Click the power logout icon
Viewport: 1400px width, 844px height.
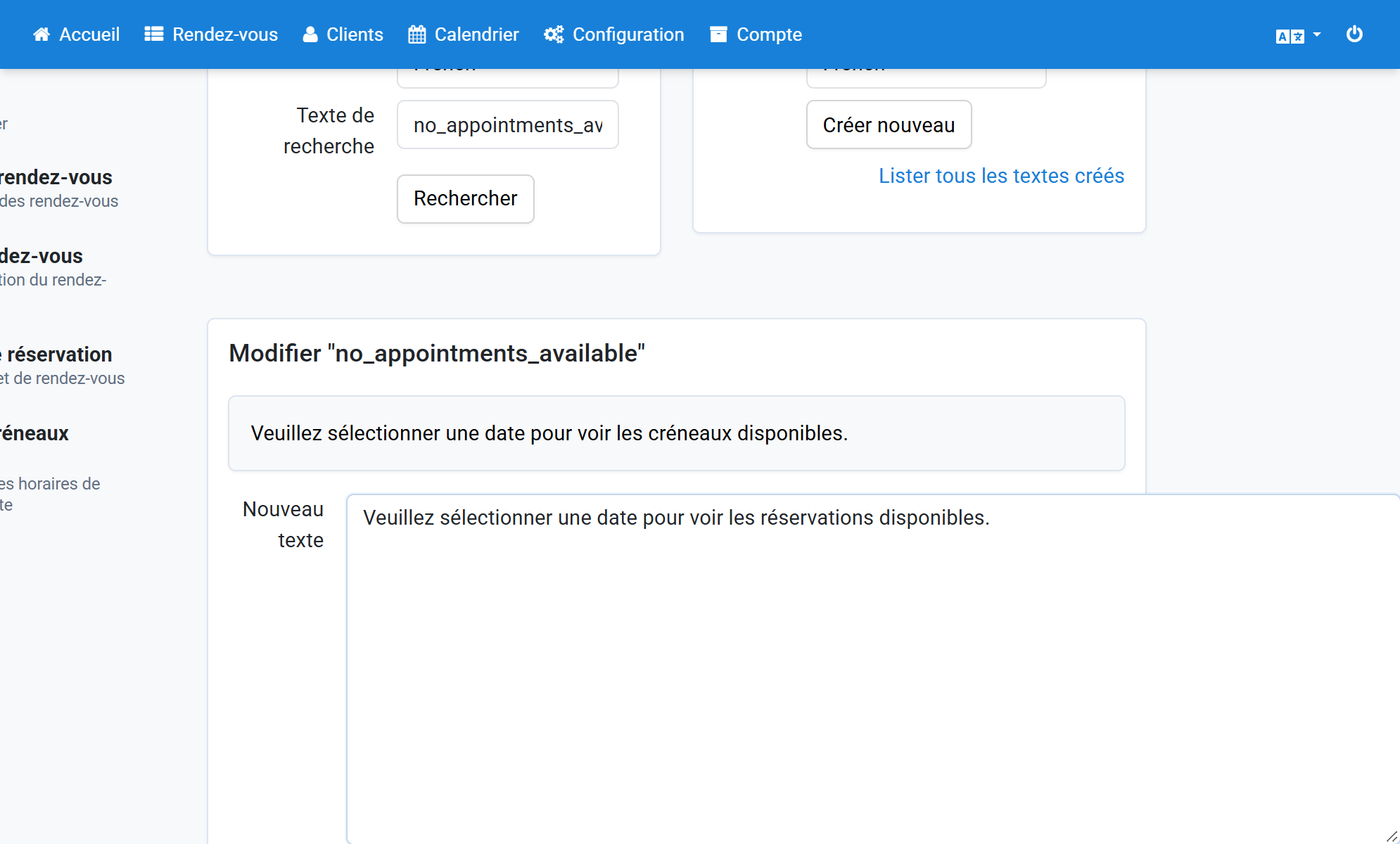point(1354,34)
